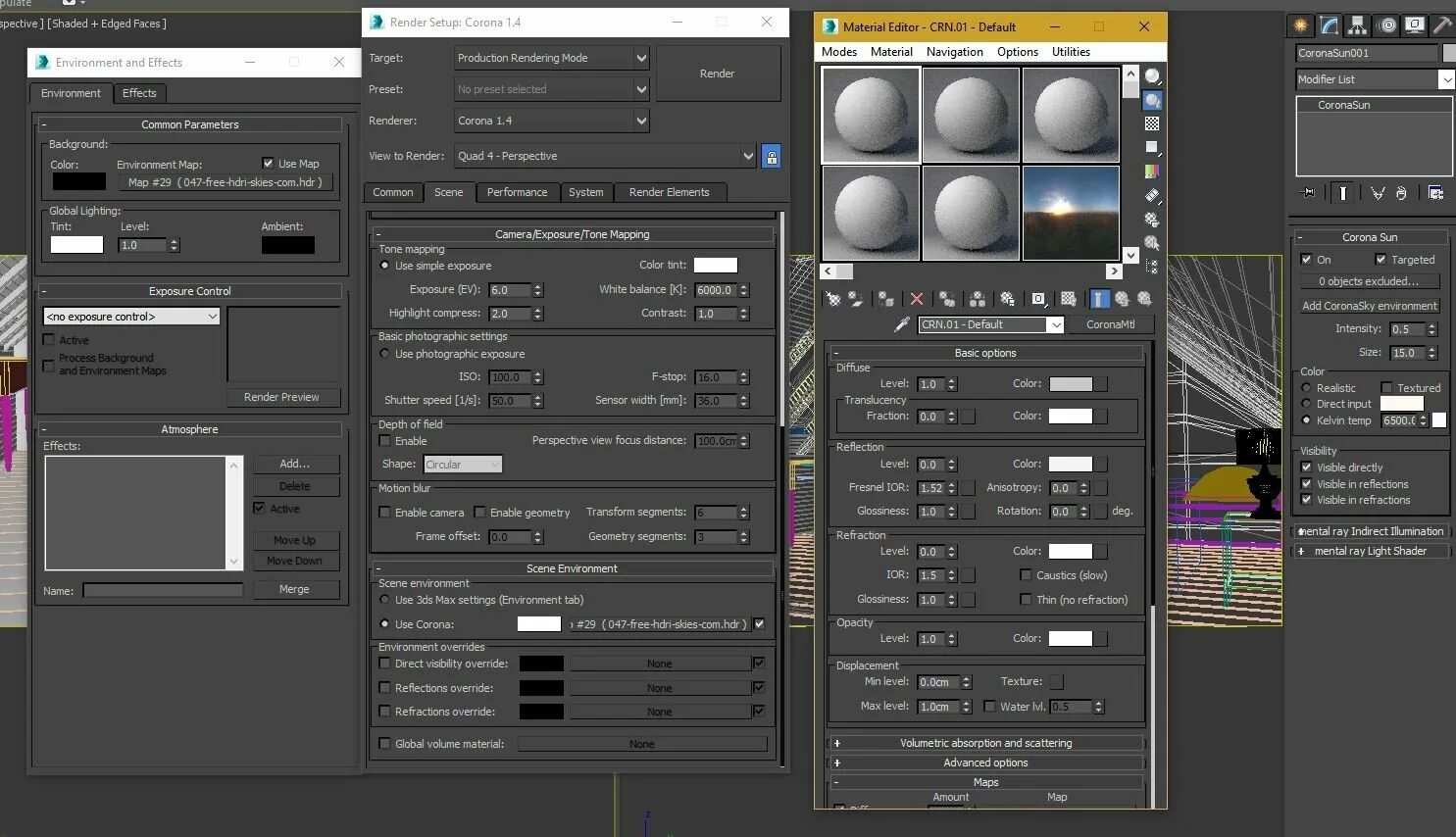Toggle Show Shaded Material in Viewport icon
The image size is (1456, 837).
[1069, 299]
